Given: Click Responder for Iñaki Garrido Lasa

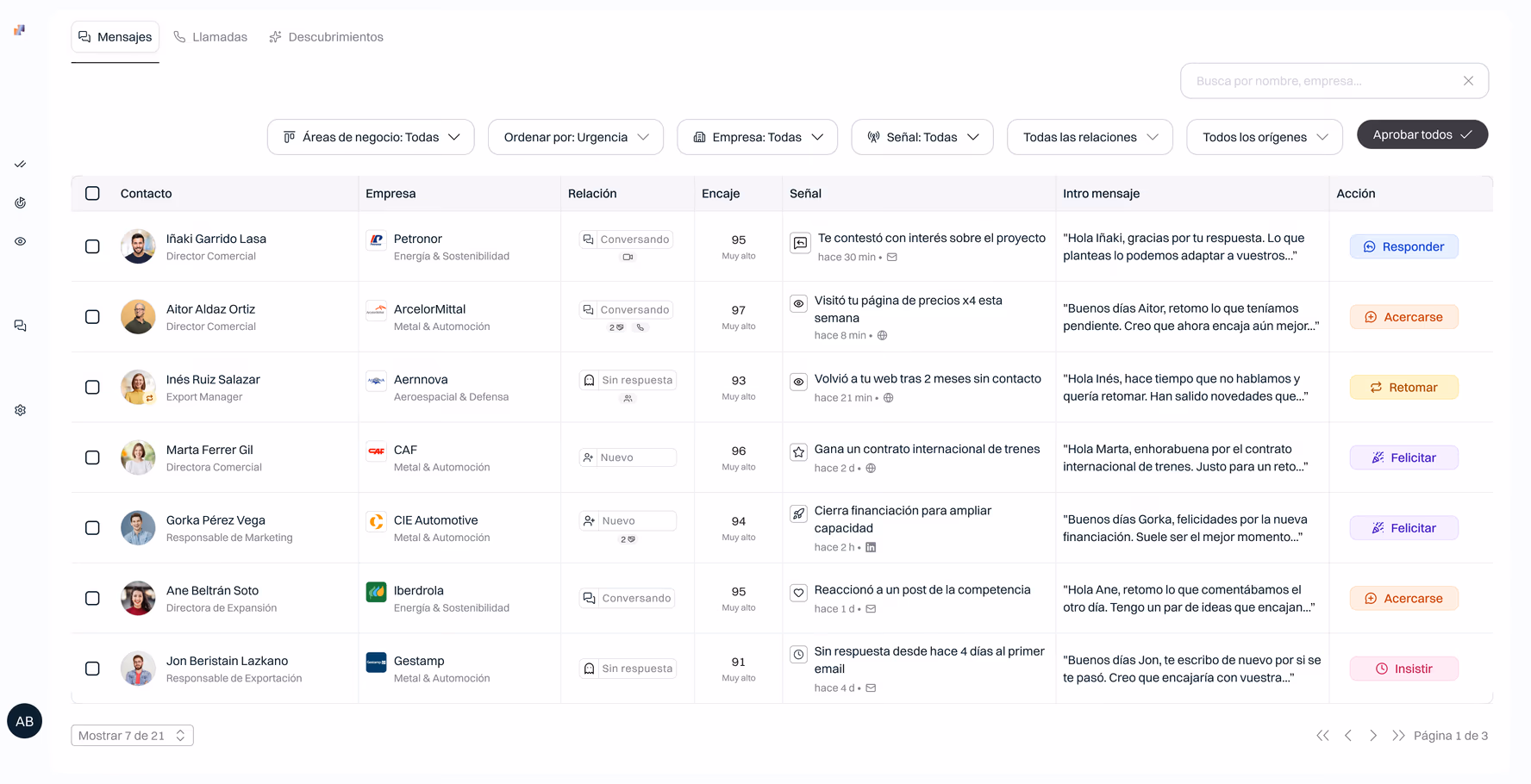Looking at the screenshot, I should coord(1404,246).
